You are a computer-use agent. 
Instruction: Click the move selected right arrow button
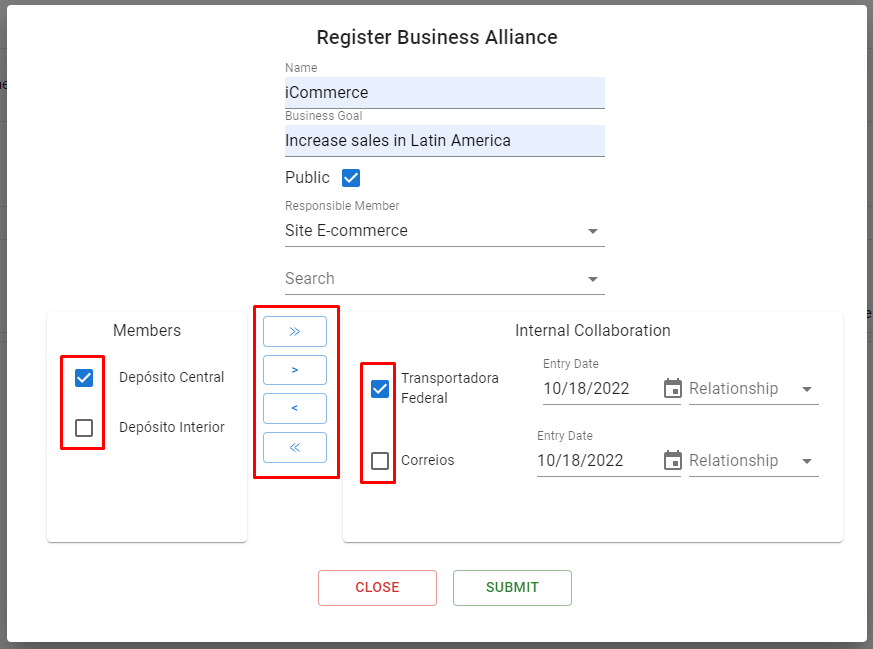pyautogui.click(x=295, y=370)
